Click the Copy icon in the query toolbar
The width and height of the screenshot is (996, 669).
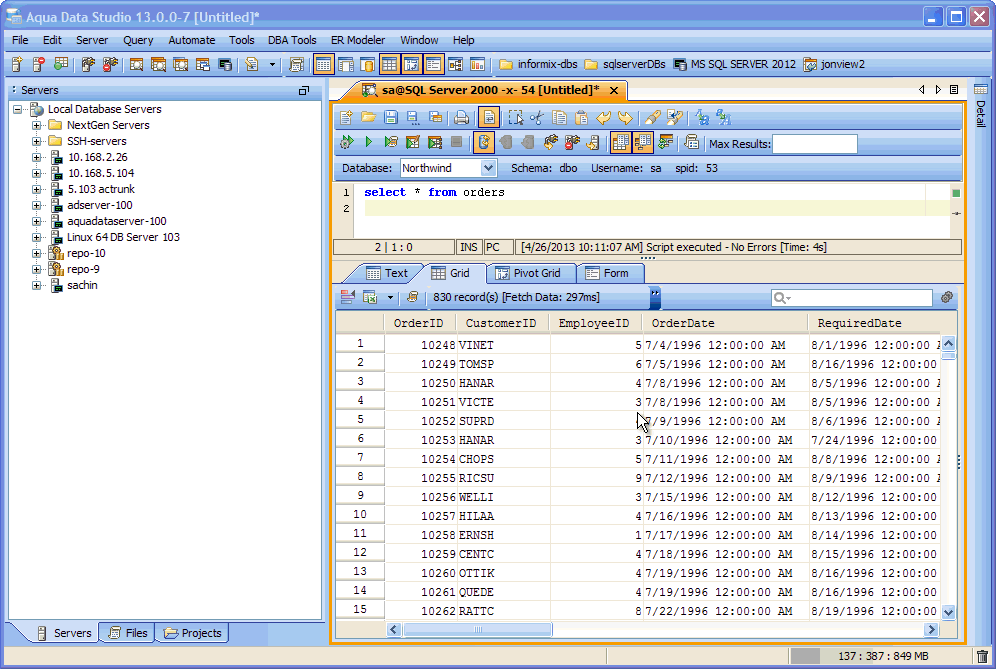point(560,118)
